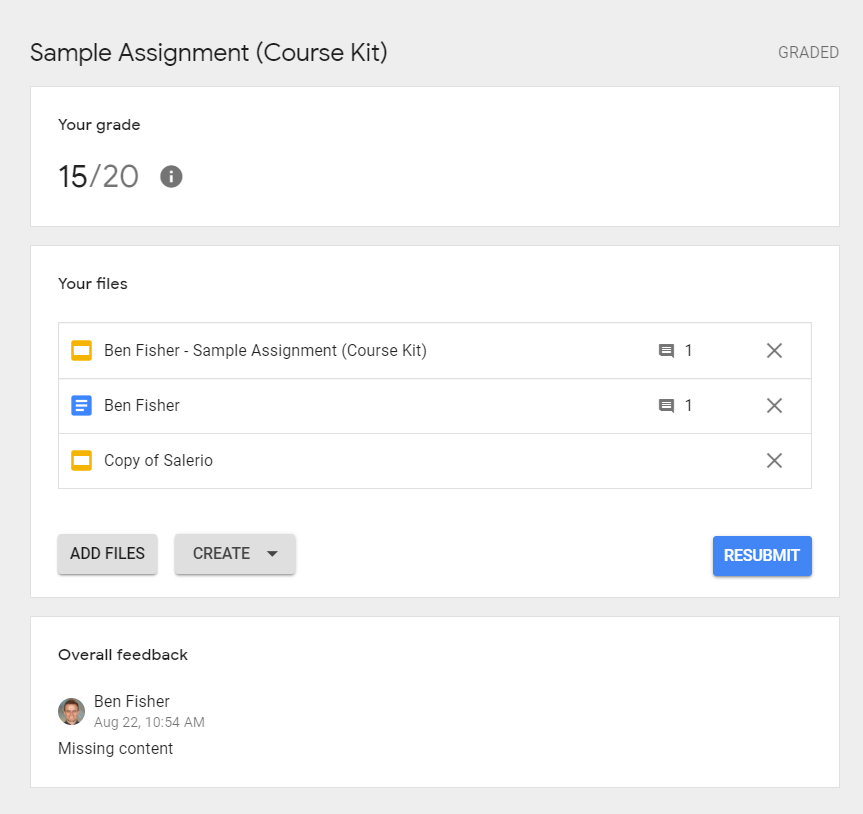Screen dimensions: 863x814
Task: Open comment icon on the Ben Fisher document
Action: pyautogui.click(x=667, y=406)
